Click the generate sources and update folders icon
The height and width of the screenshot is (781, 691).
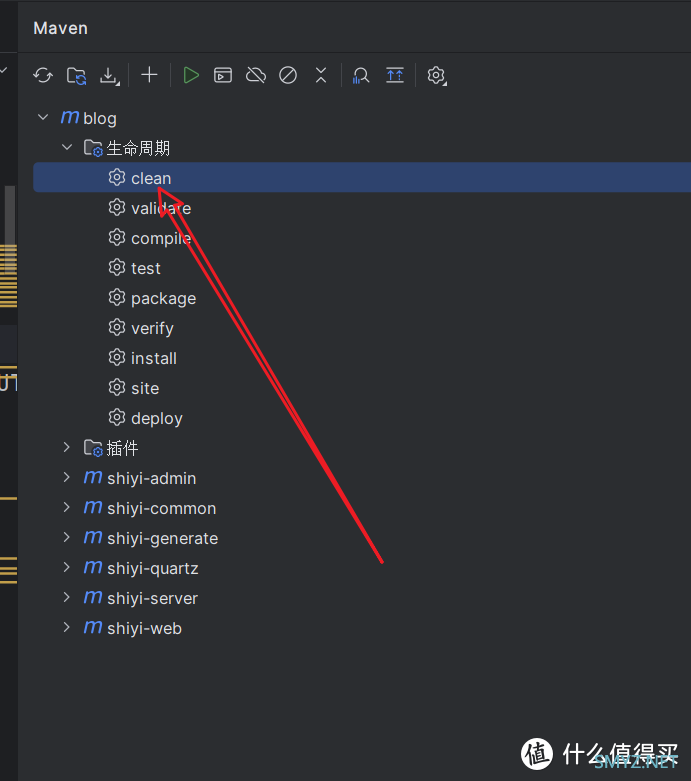tap(76, 76)
